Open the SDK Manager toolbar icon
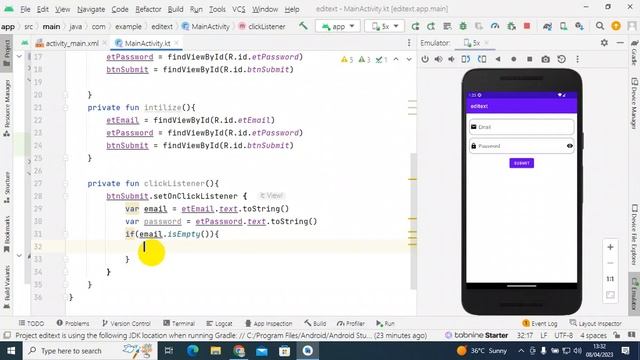Image resolution: width=640 pixels, height=360 pixels. click(x=579, y=26)
